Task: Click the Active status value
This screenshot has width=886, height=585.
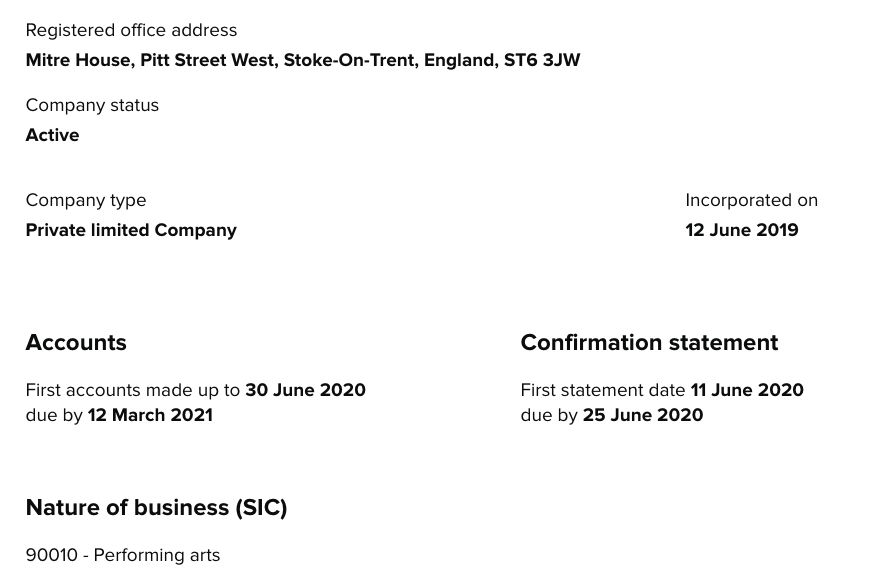Action: 53,135
